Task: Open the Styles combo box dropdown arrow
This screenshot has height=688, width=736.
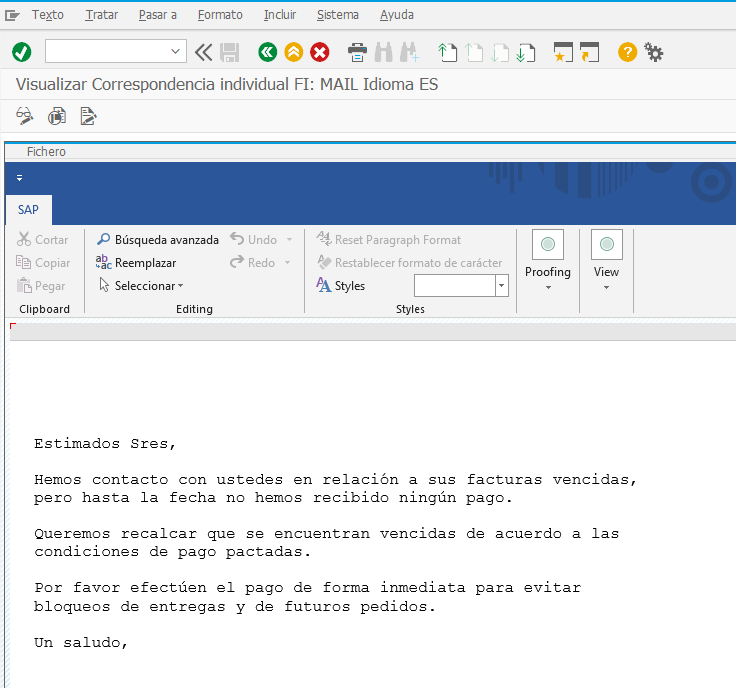Action: [x=501, y=286]
